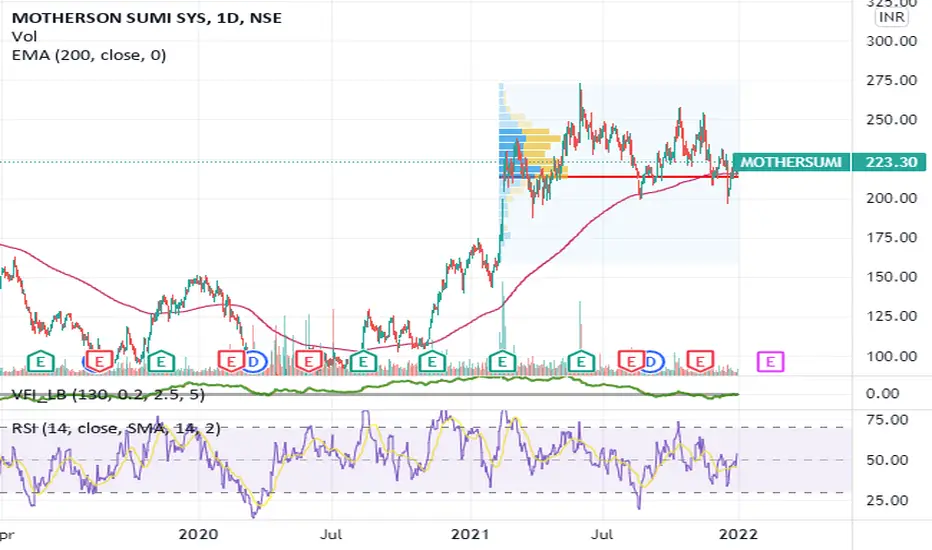Click the 250.00 price axis label
The image size is (932, 550).
pos(891,120)
